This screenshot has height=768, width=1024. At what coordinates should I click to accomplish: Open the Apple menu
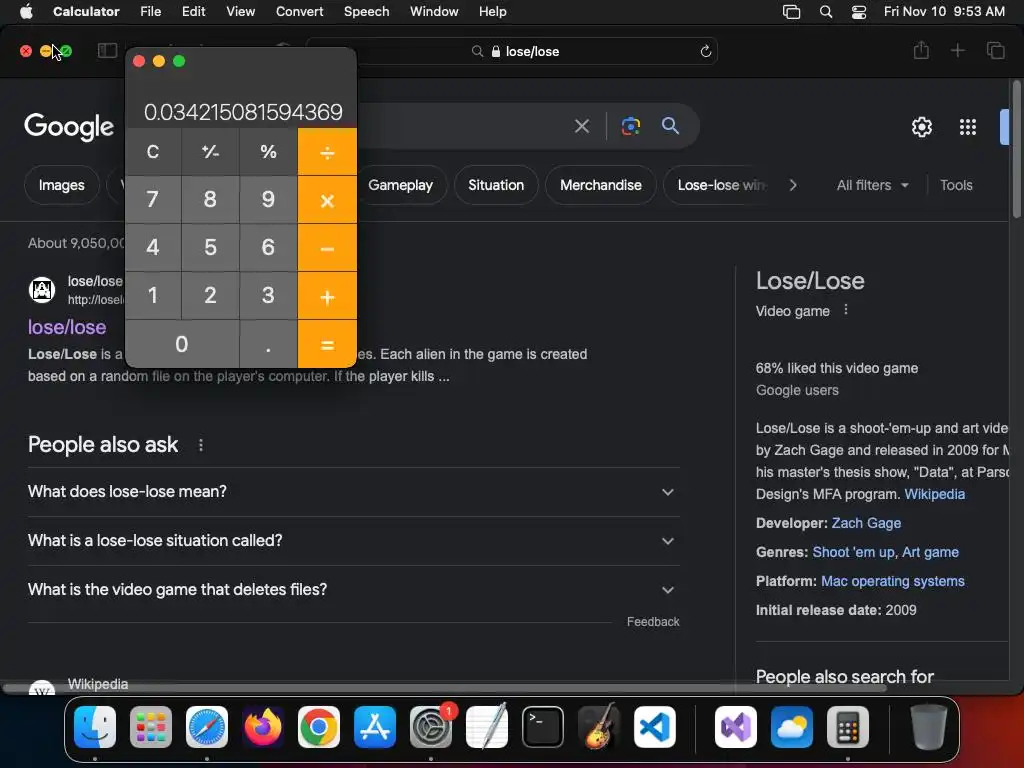click(x=26, y=12)
